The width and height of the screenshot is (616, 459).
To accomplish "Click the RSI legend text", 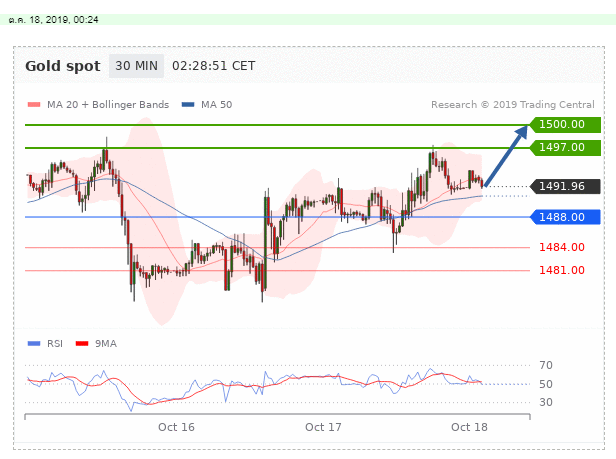I will tap(55, 343).
